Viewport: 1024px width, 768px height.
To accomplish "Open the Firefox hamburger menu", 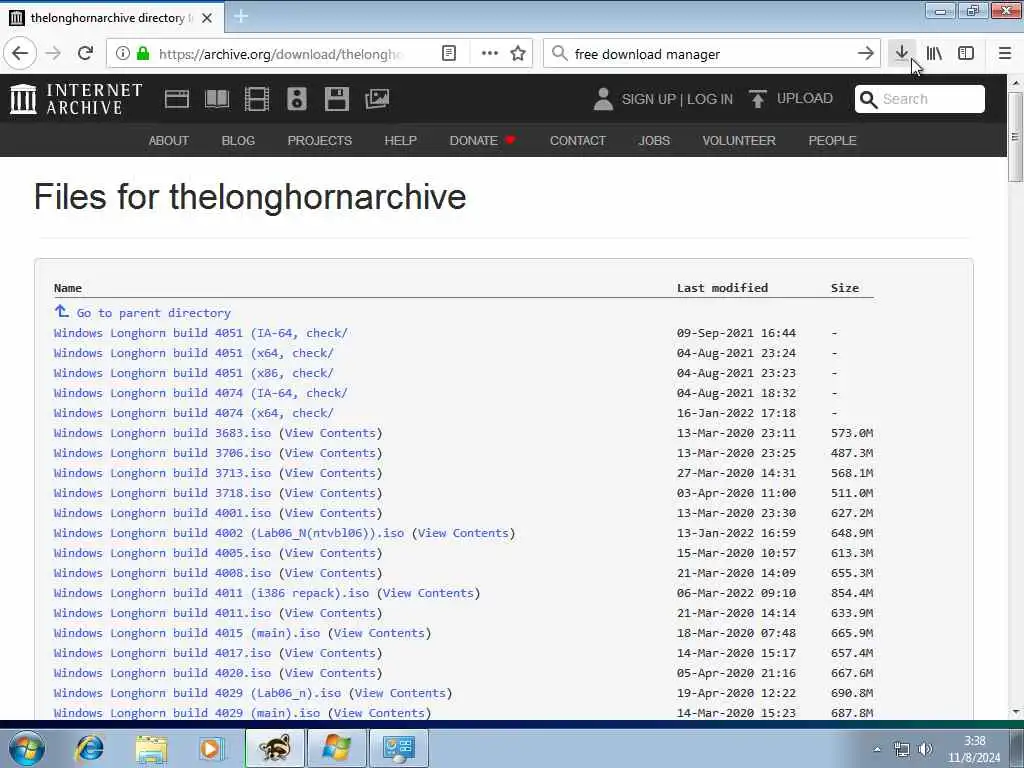I will 1005,54.
